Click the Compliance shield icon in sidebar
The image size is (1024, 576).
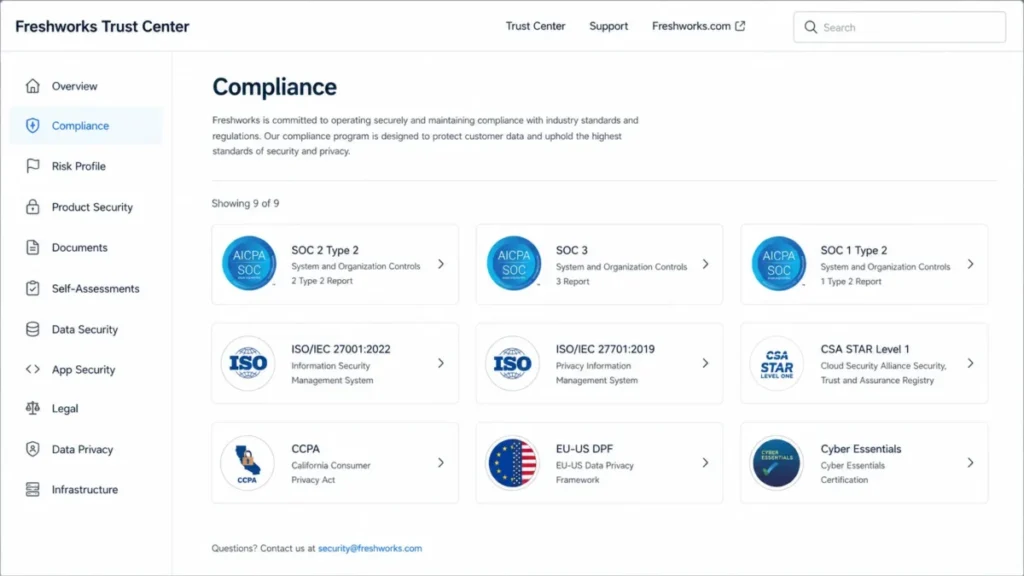point(33,125)
